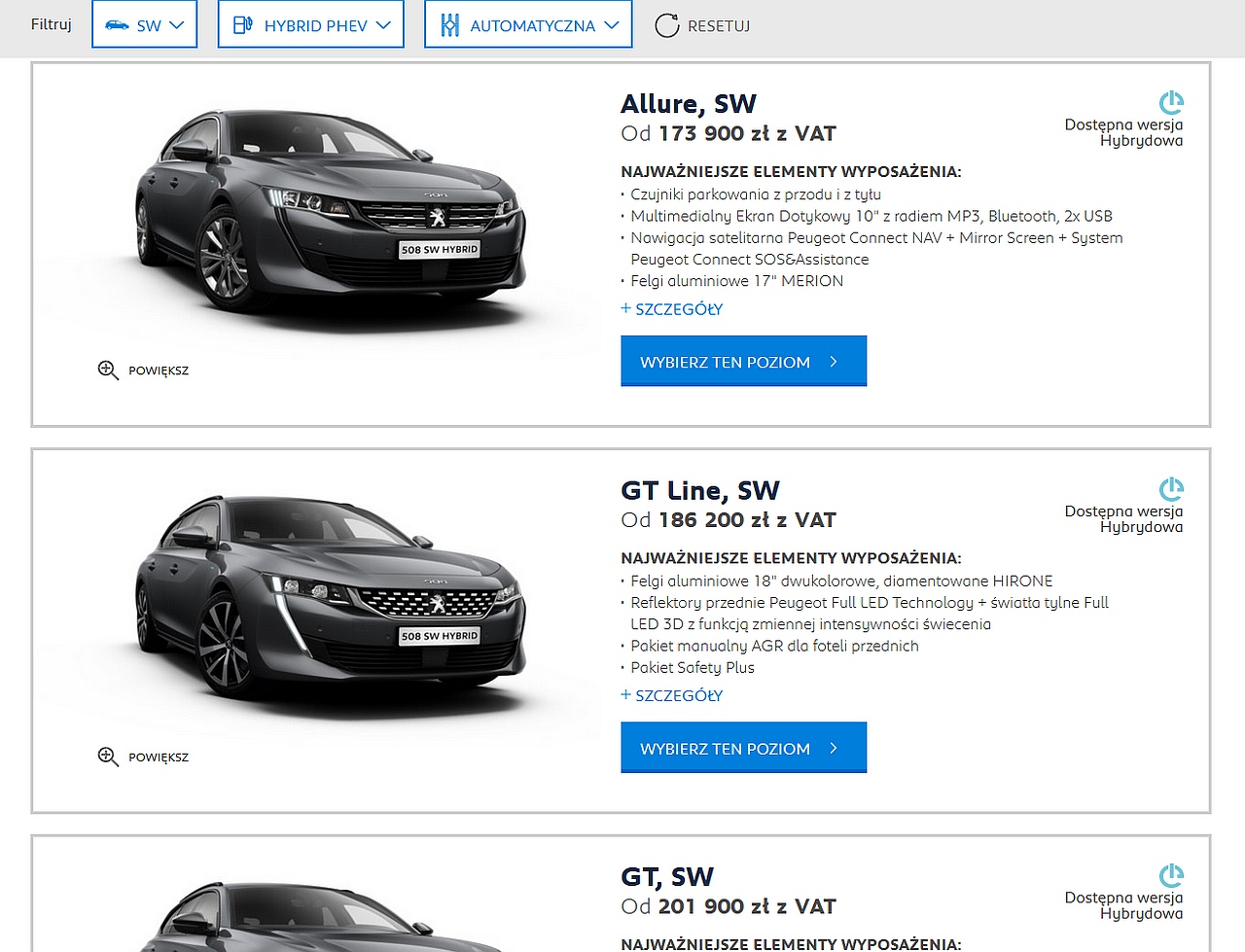
Task: Click equipment heading on the GT Line card
Action: pos(791,558)
